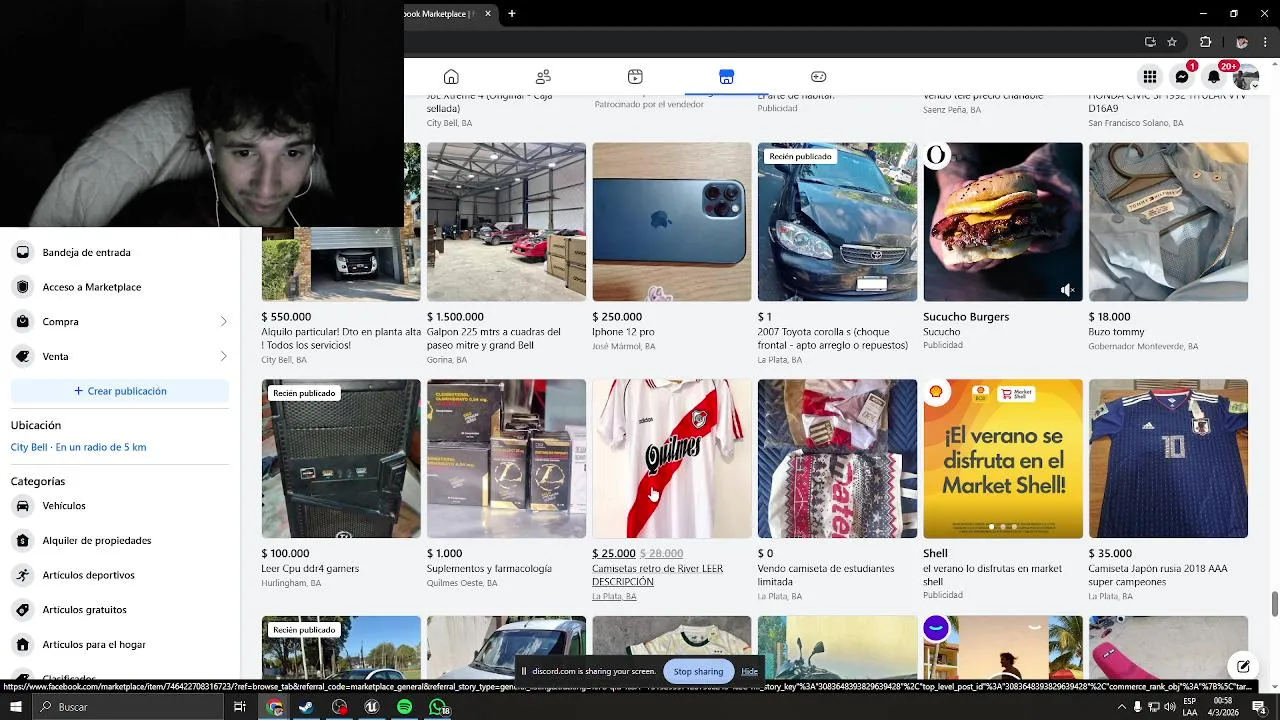This screenshot has width=1280, height=720.
Task: Open the Buzo tommy listing photo
Action: (1168, 222)
